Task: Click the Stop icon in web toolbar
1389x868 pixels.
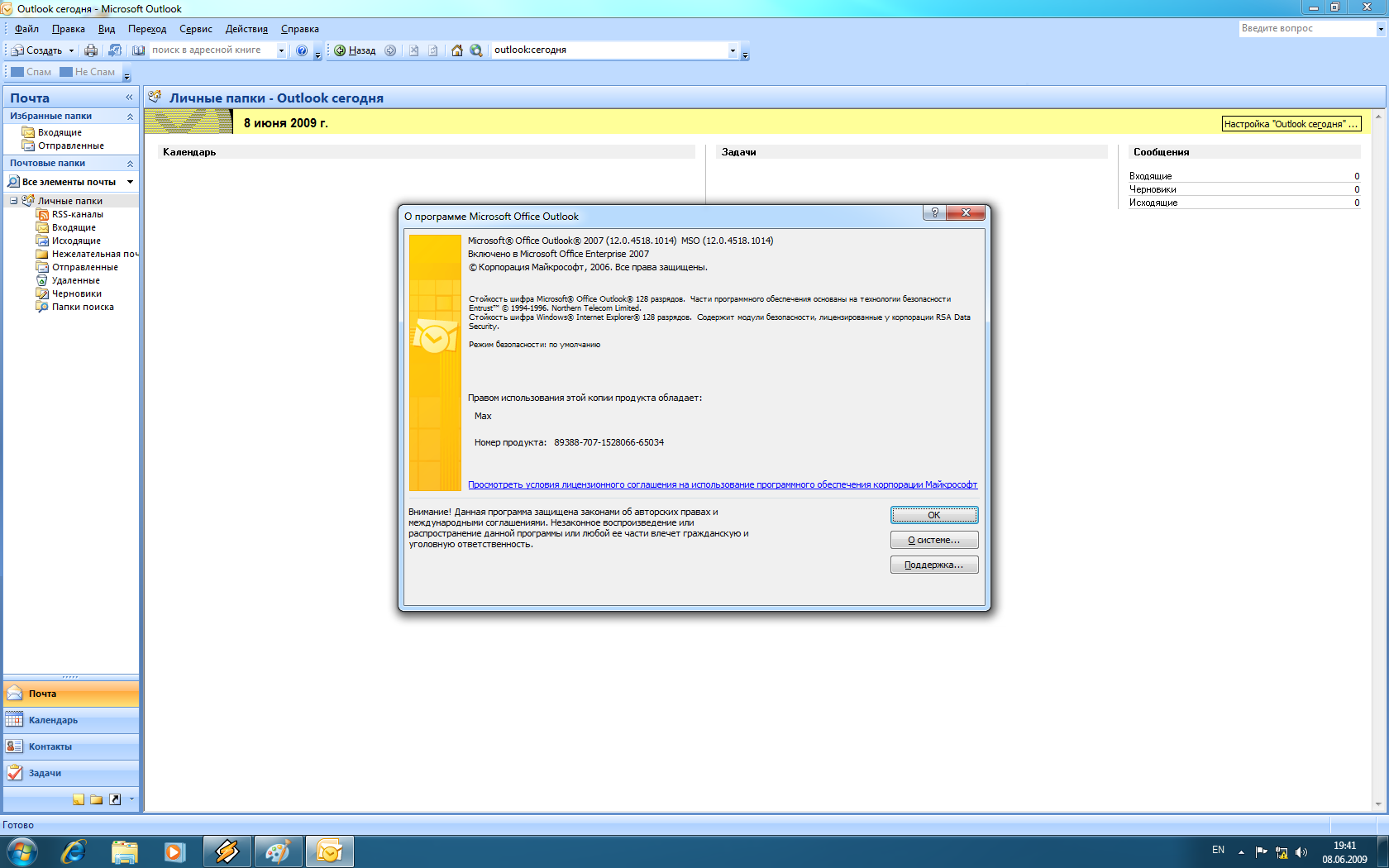Action: (413, 50)
